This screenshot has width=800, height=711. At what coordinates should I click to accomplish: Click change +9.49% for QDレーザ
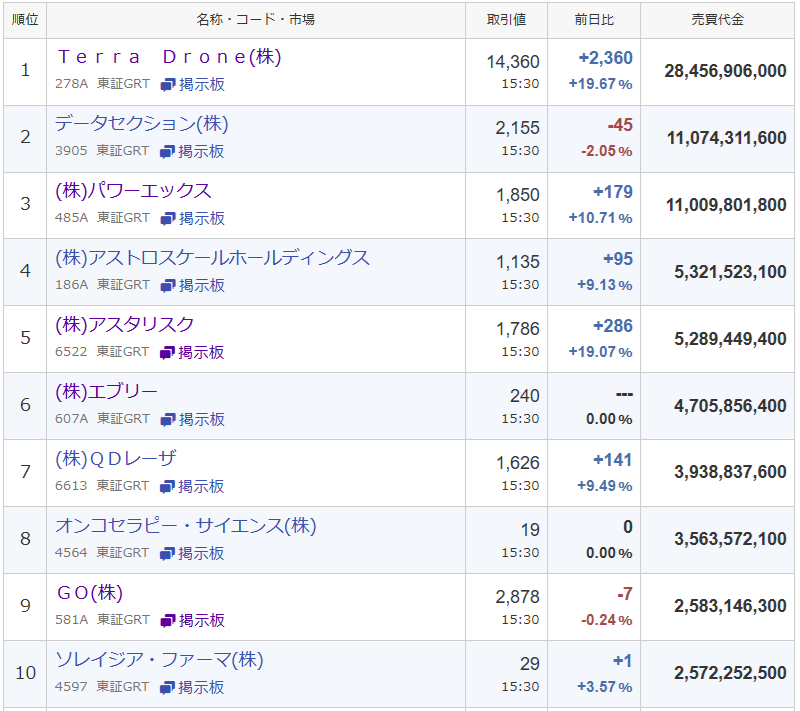pyautogui.click(x=605, y=486)
